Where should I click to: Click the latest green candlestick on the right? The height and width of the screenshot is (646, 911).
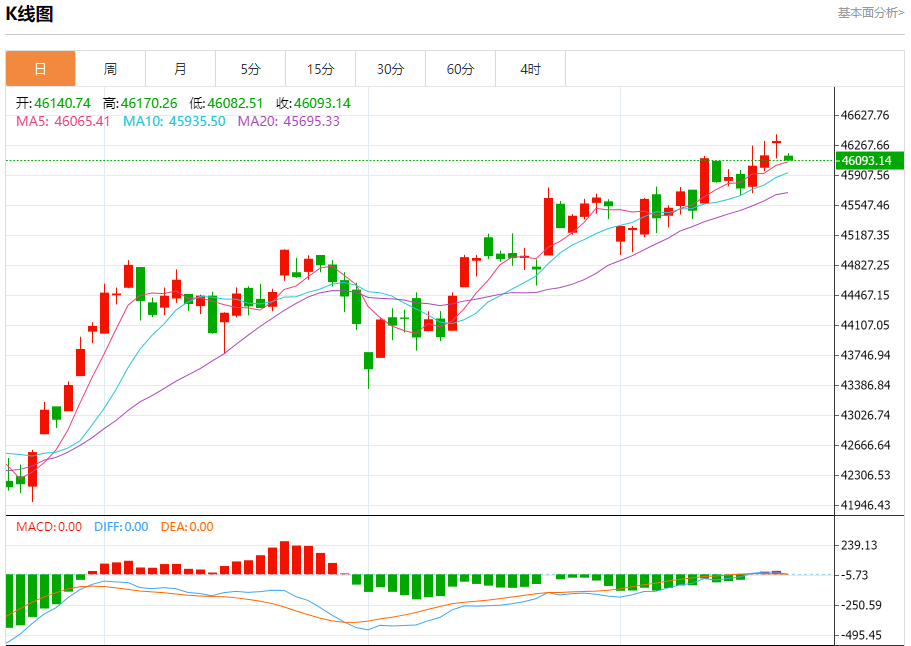pos(788,157)
